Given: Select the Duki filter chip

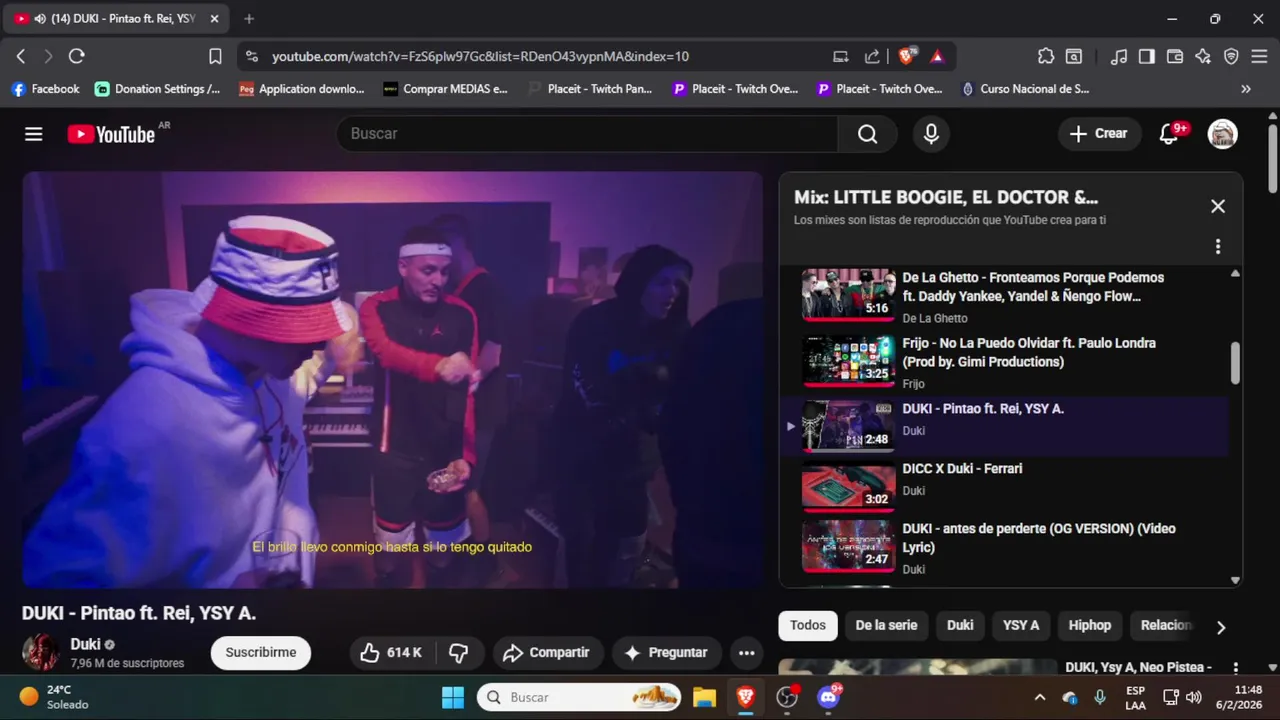Looking at the screenshot, I should [x=960, y=625].
